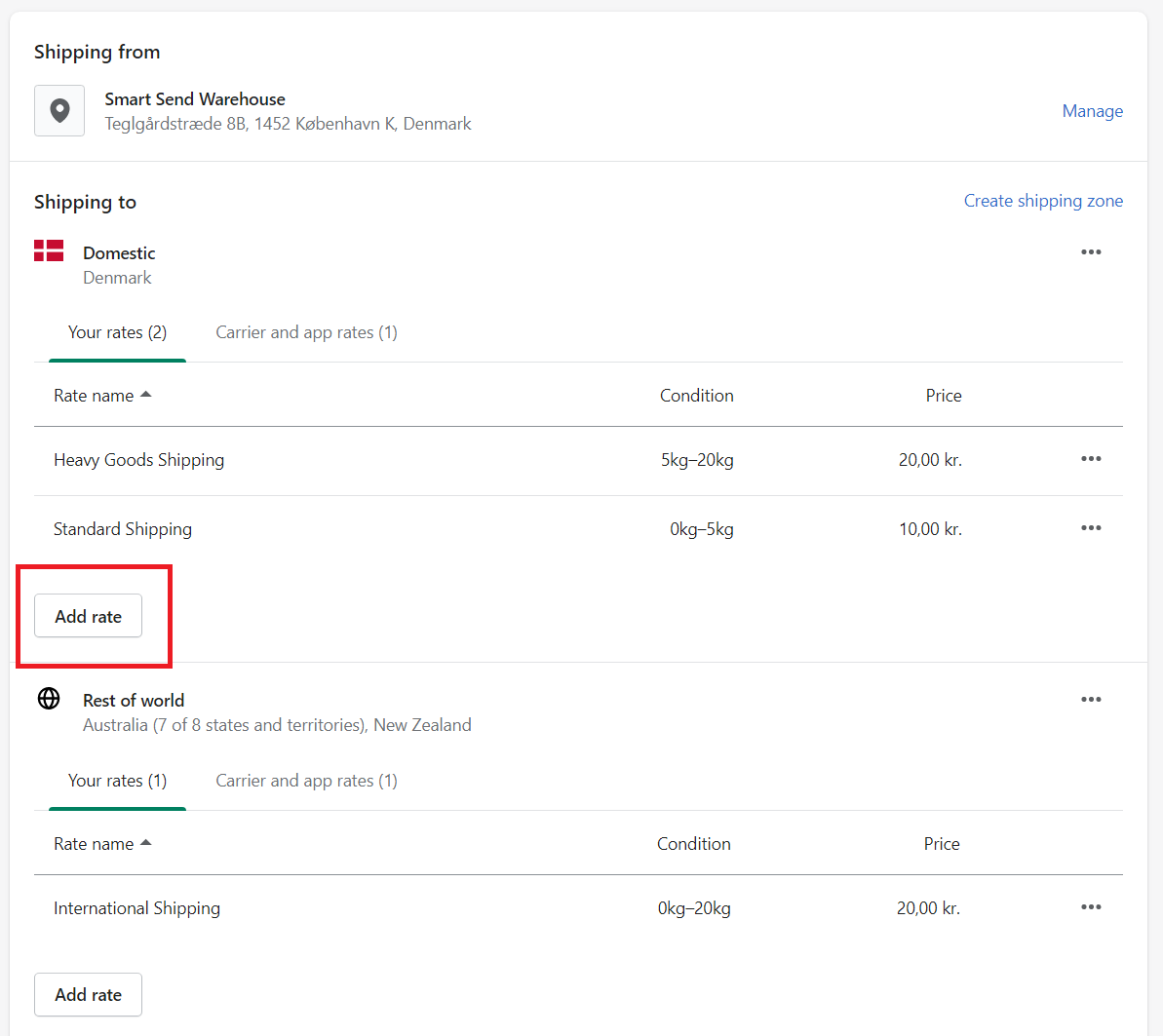This screenshot has height=1036, width=1163.
Task: Open the options menu for the Rest of world zone
Action: point(1091,699)
